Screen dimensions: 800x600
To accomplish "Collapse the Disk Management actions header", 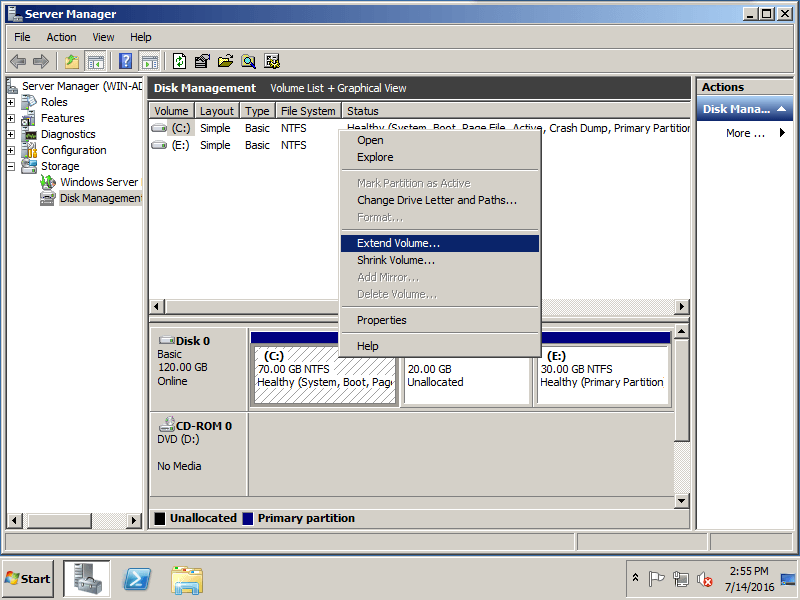I will tap(781, 109).
